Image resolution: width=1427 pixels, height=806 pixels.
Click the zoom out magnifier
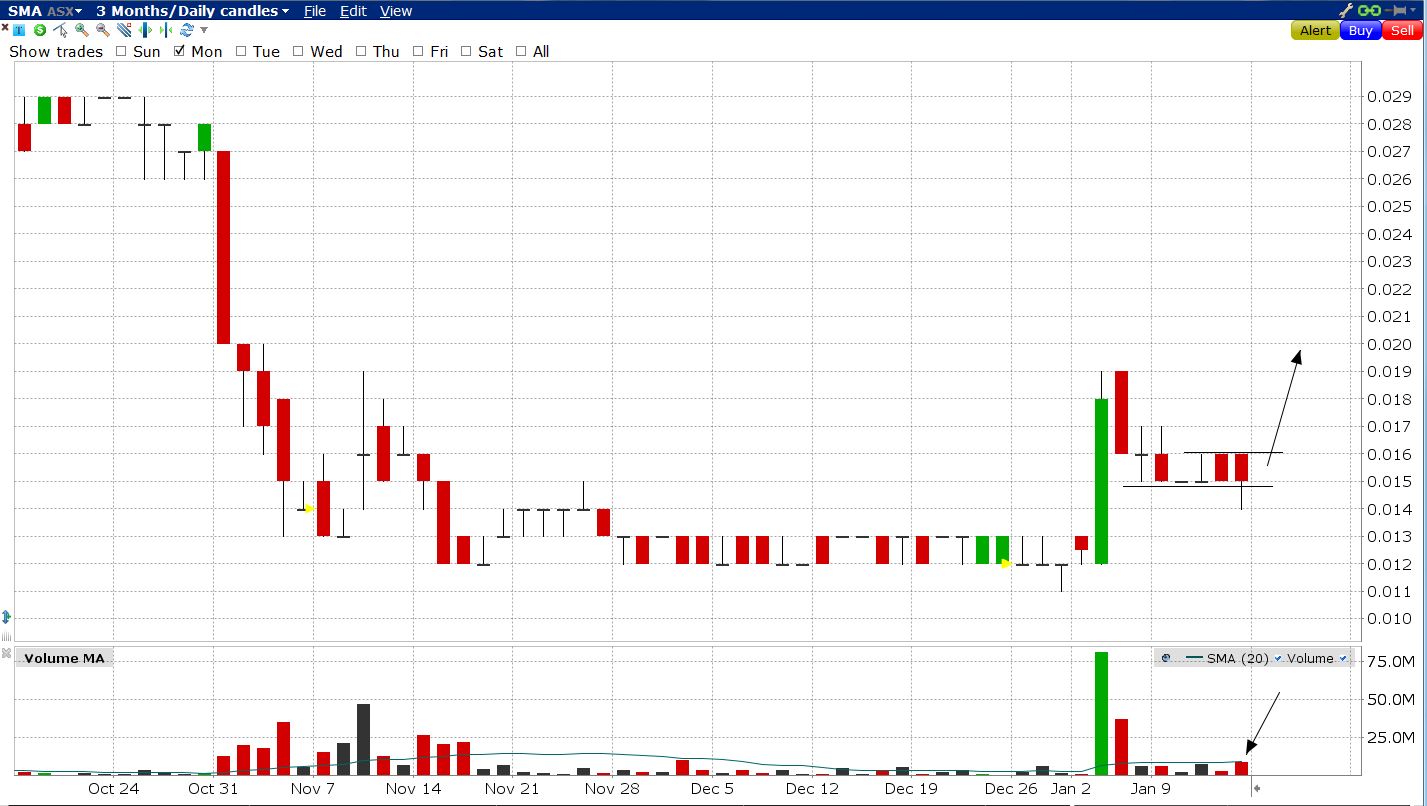tap(103, 30)
